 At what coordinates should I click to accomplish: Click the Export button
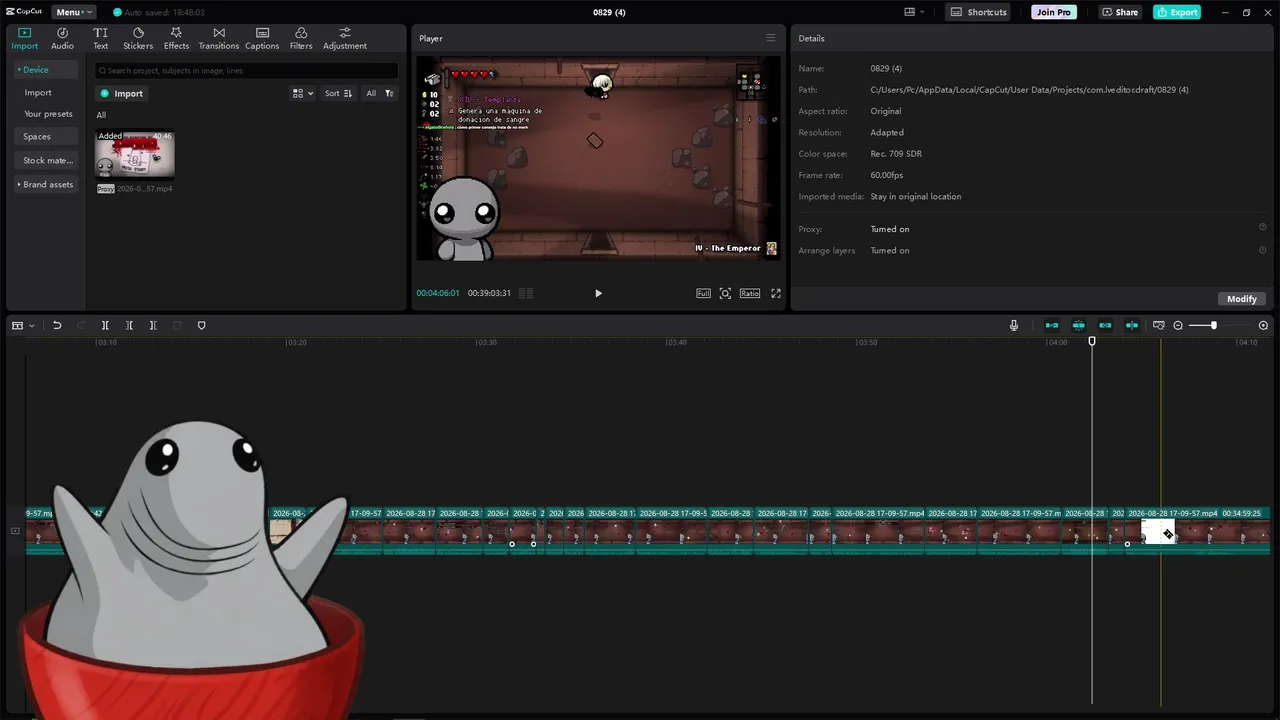[1177, 12]
